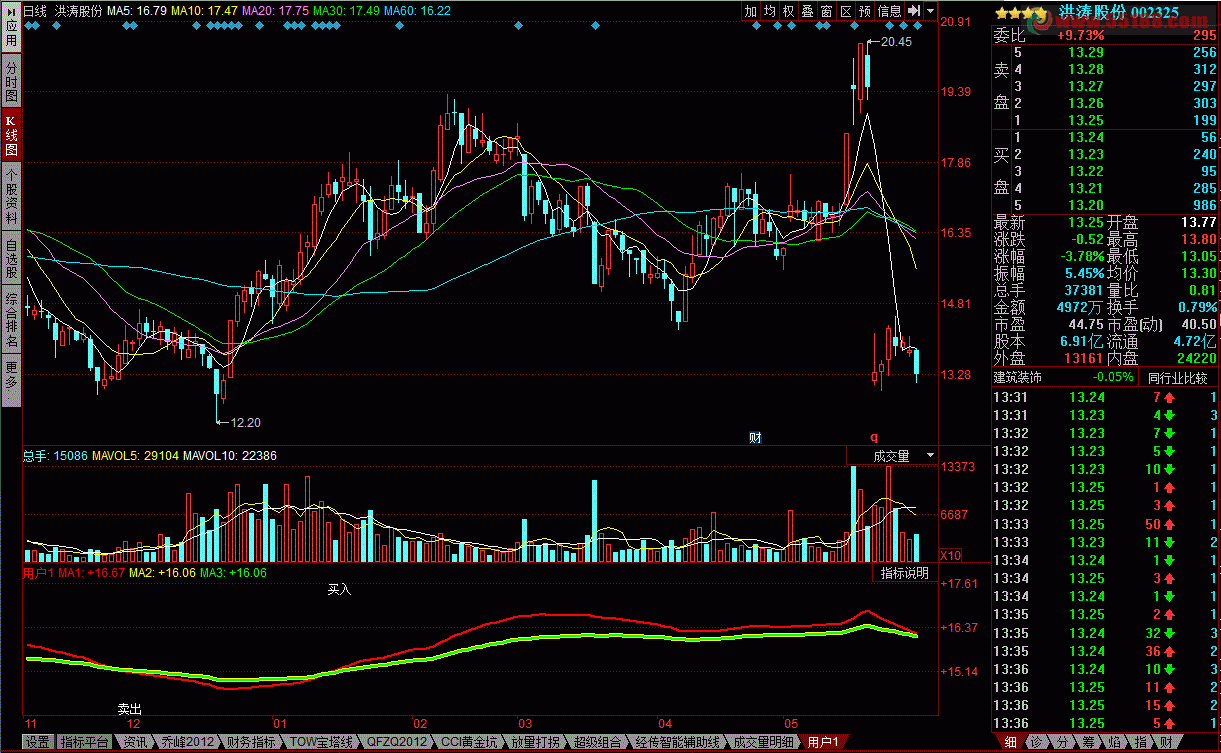
Task: Click the 买入 signal label in indicator pane
Action: pyautogui.click(x=340, y=590)
